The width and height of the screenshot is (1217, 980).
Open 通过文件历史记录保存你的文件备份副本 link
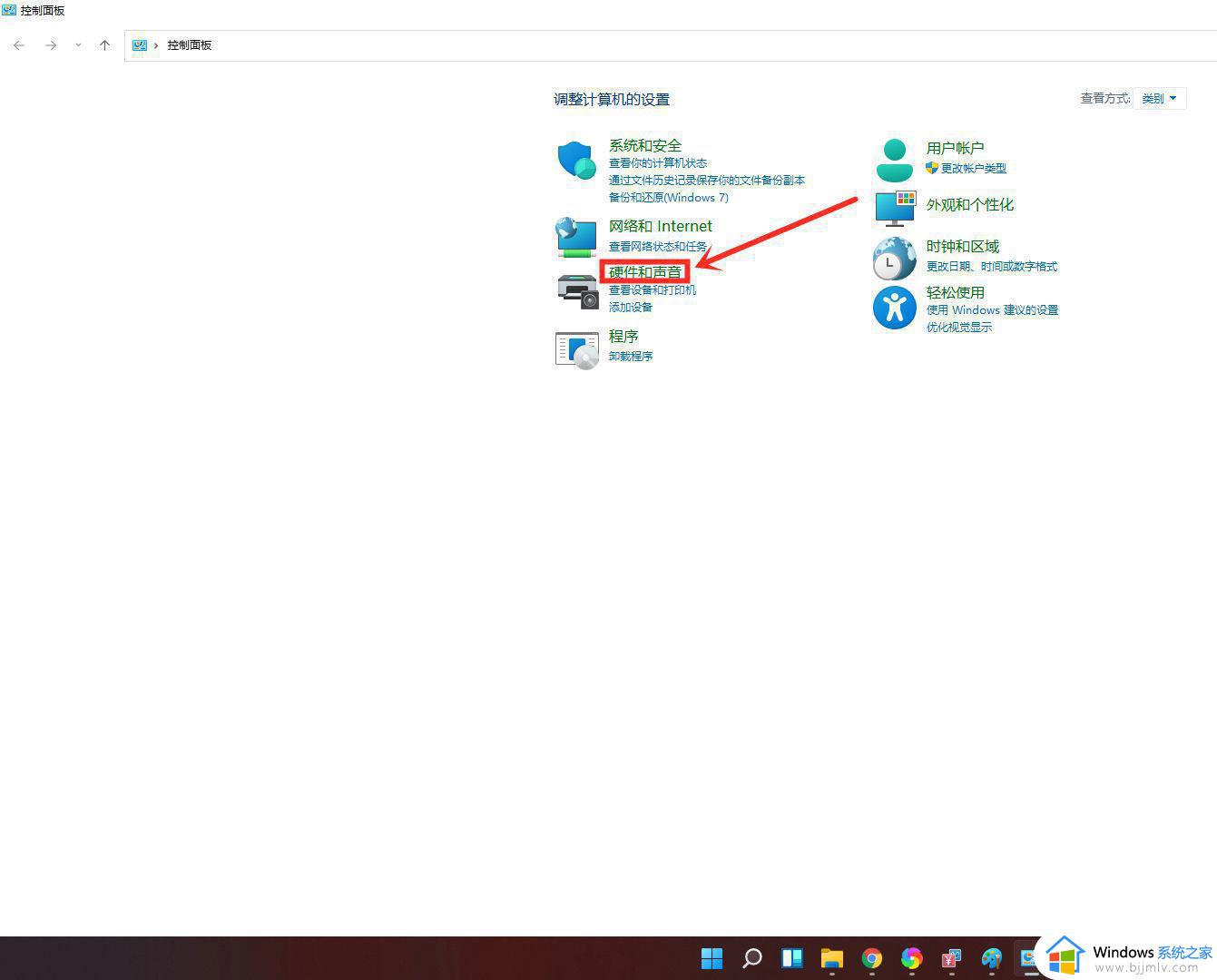706,181
